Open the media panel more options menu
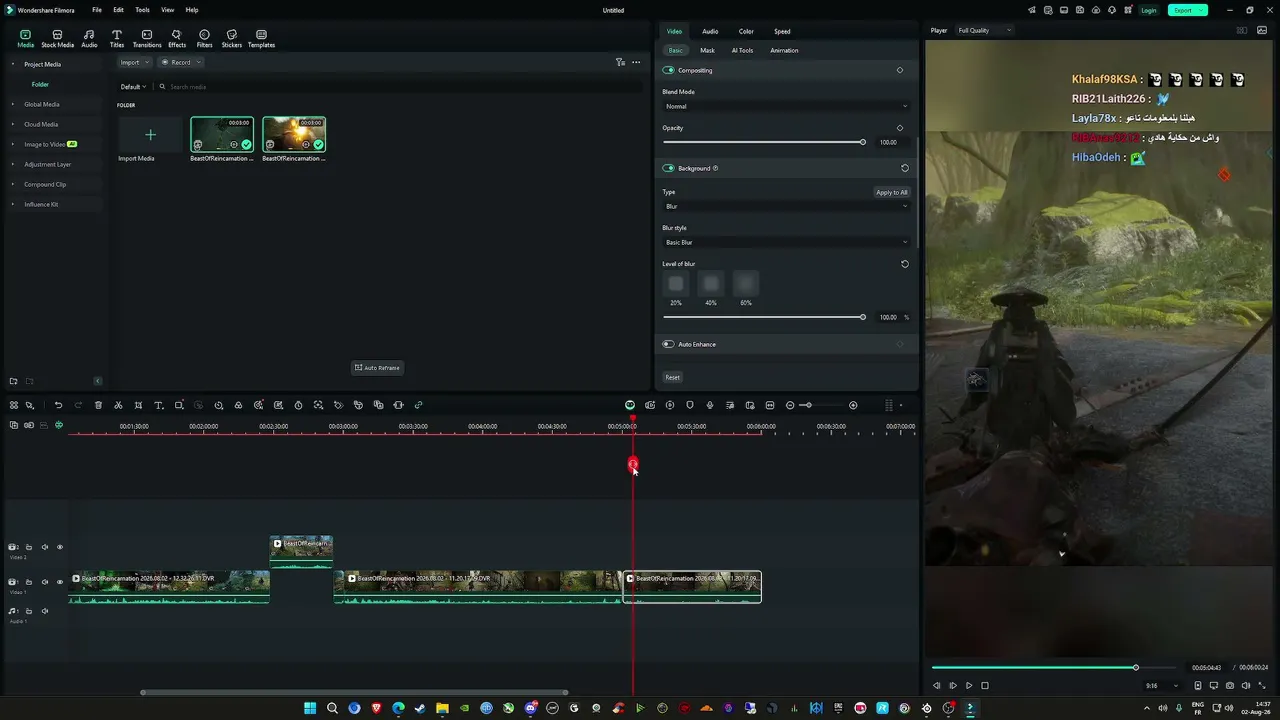Image resolution: width=1280 pixels, height=720 pixels. pyautogui.click(x=636, y=62)
